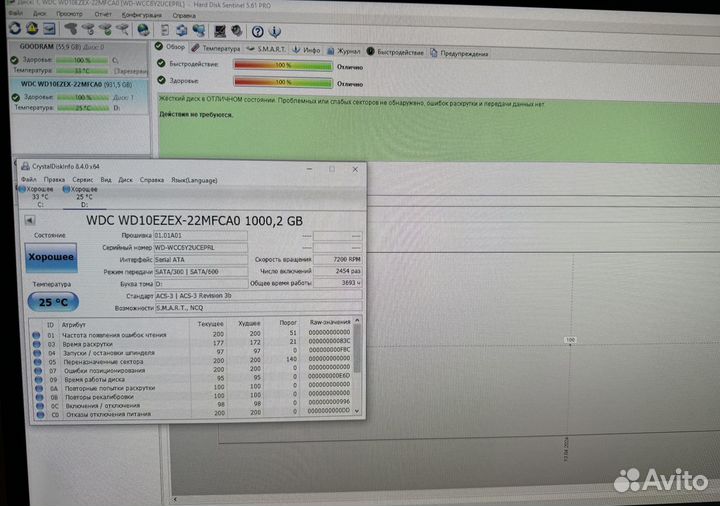Image resolution: width=720 pixels, height=506 pixels.
Task: Click the Быстродействие 100% performance bar
Action: point(283,66)
